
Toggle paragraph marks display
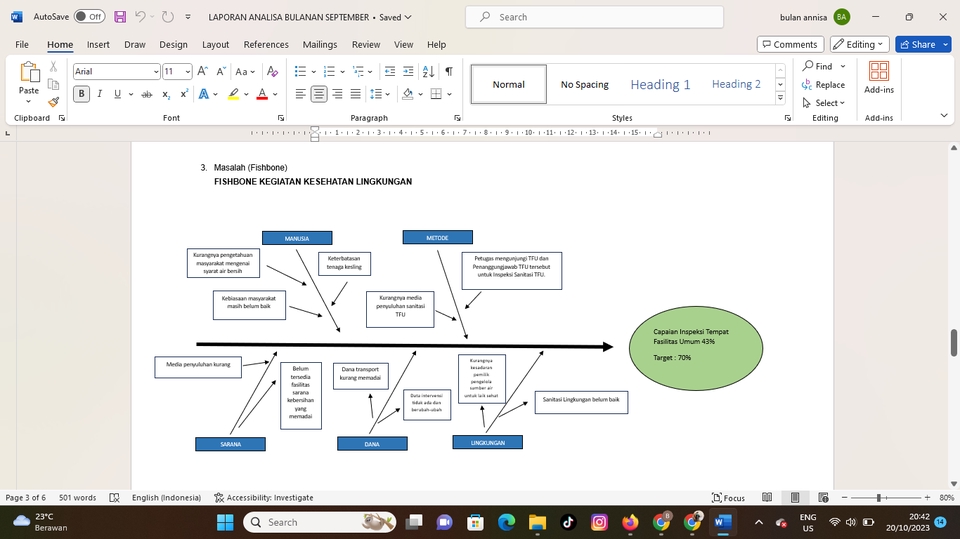(449, 72)
